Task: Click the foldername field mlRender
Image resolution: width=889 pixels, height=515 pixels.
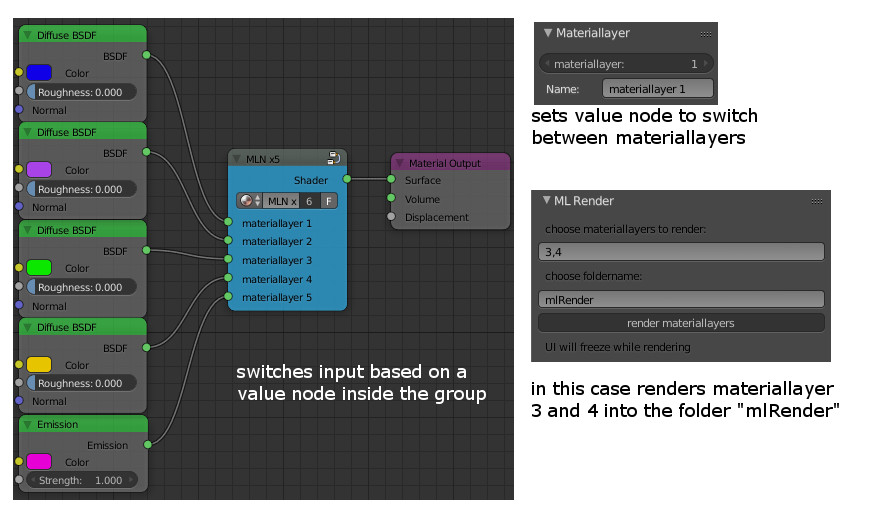Action: (681, 299)
